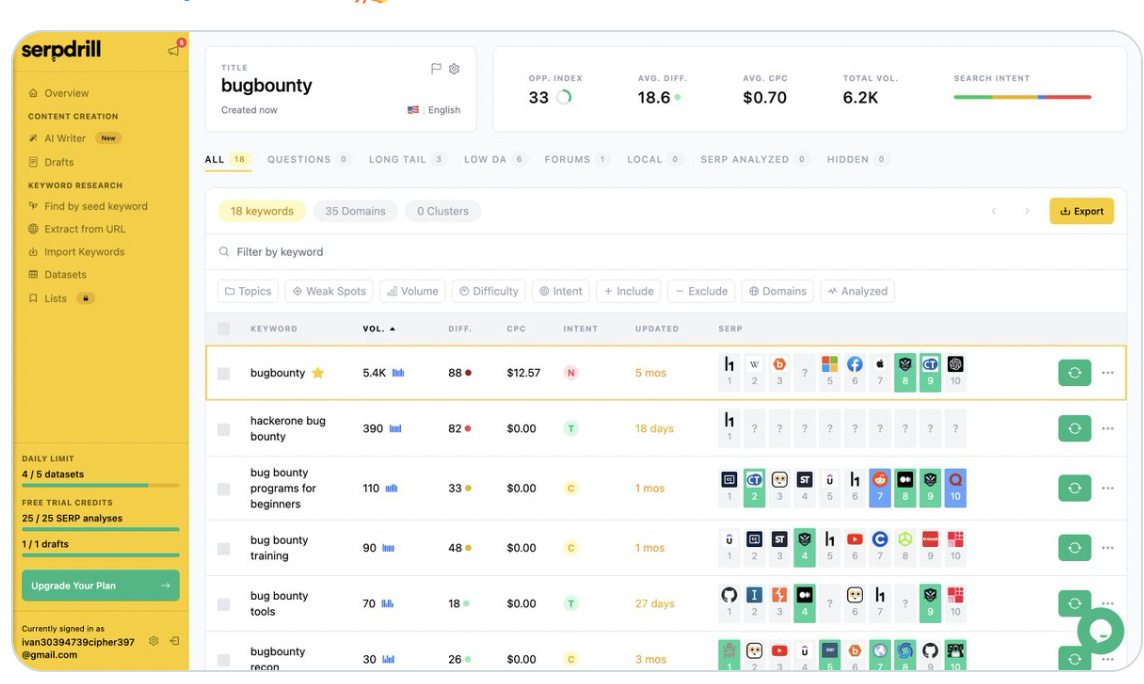Open Find by seed keyword
The height and width of the screenshot is (684, 1144).
point(88,206)
